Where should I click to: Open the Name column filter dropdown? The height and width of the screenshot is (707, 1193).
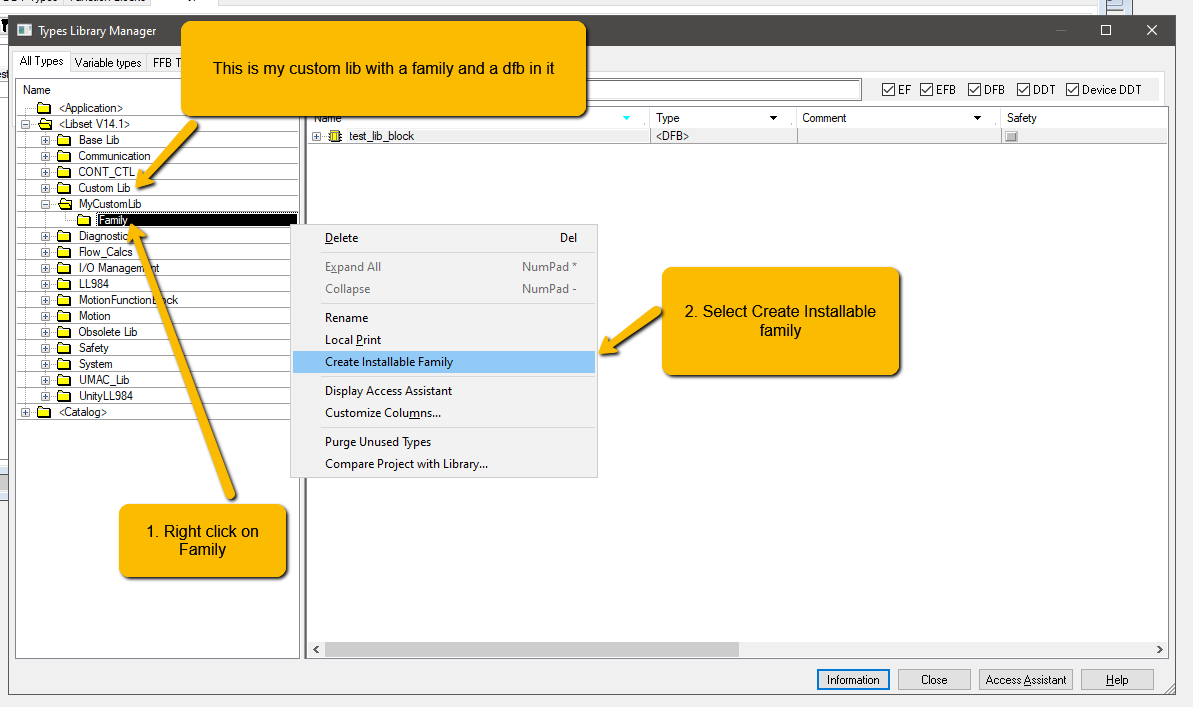point(626,118)
